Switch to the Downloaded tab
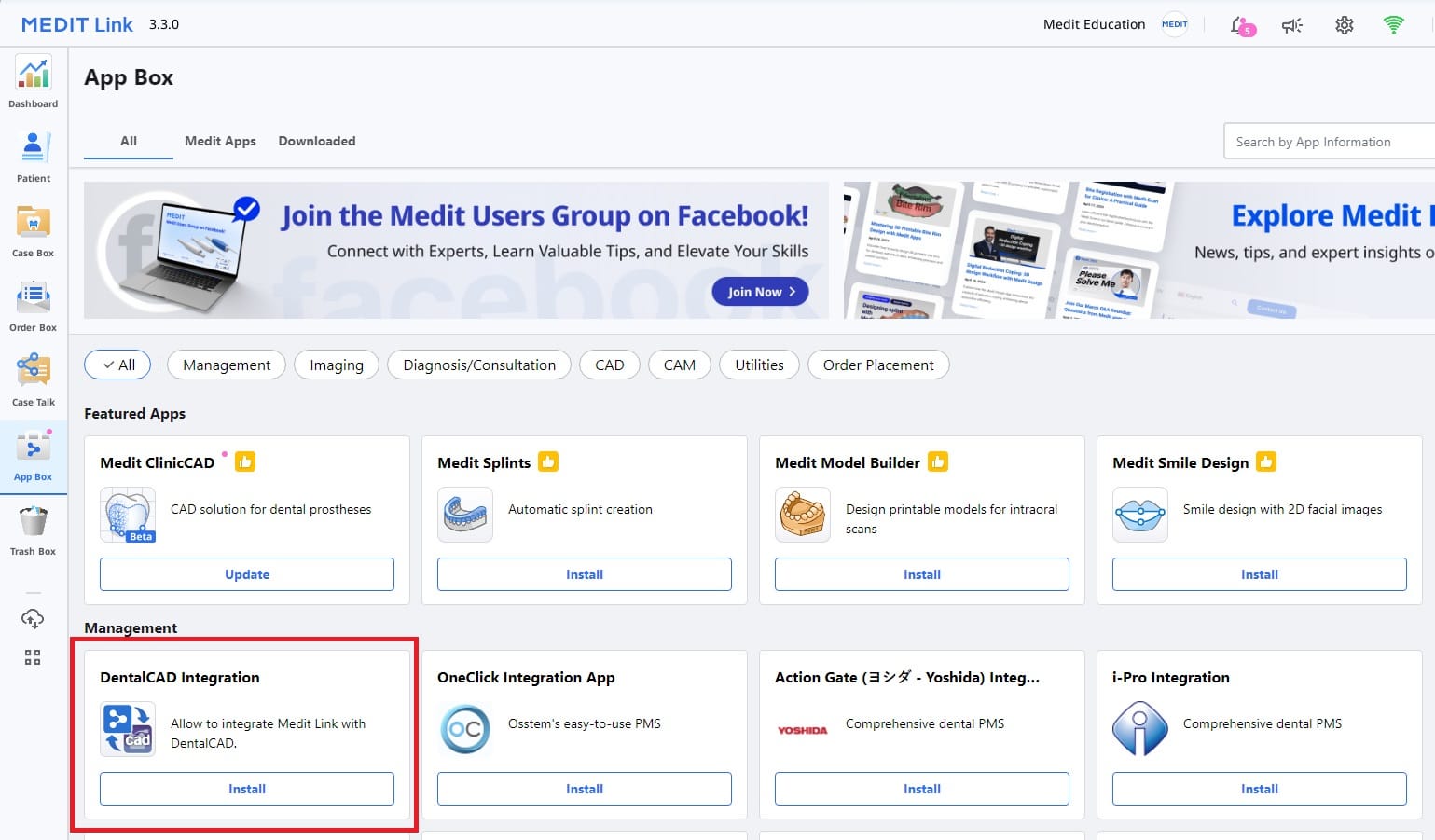The width and height of the screenshot is (1435, 840). point(317,141)
